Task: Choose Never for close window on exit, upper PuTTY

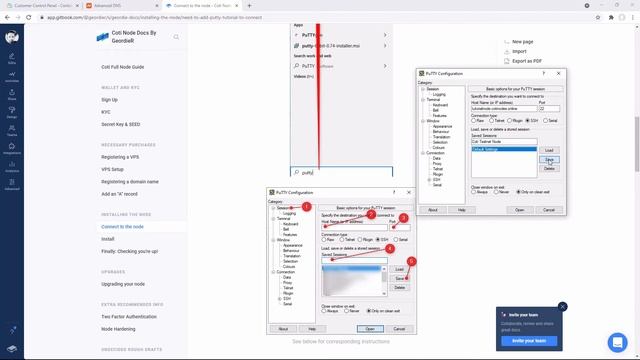Action: [x=496, y=192]
